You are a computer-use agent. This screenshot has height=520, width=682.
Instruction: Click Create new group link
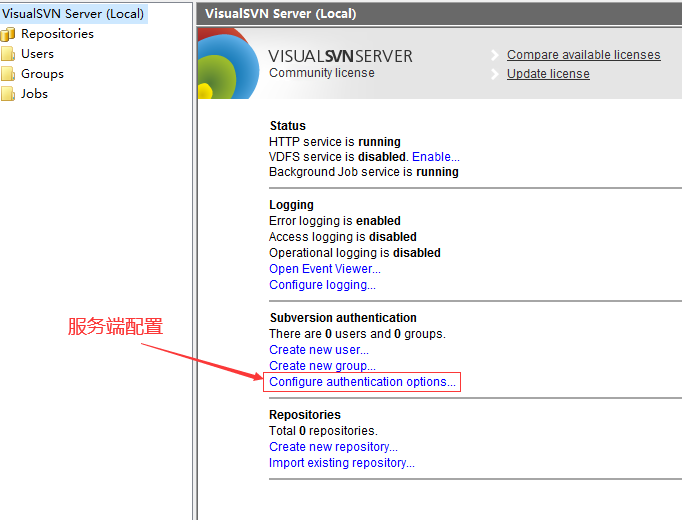[322, 366]
